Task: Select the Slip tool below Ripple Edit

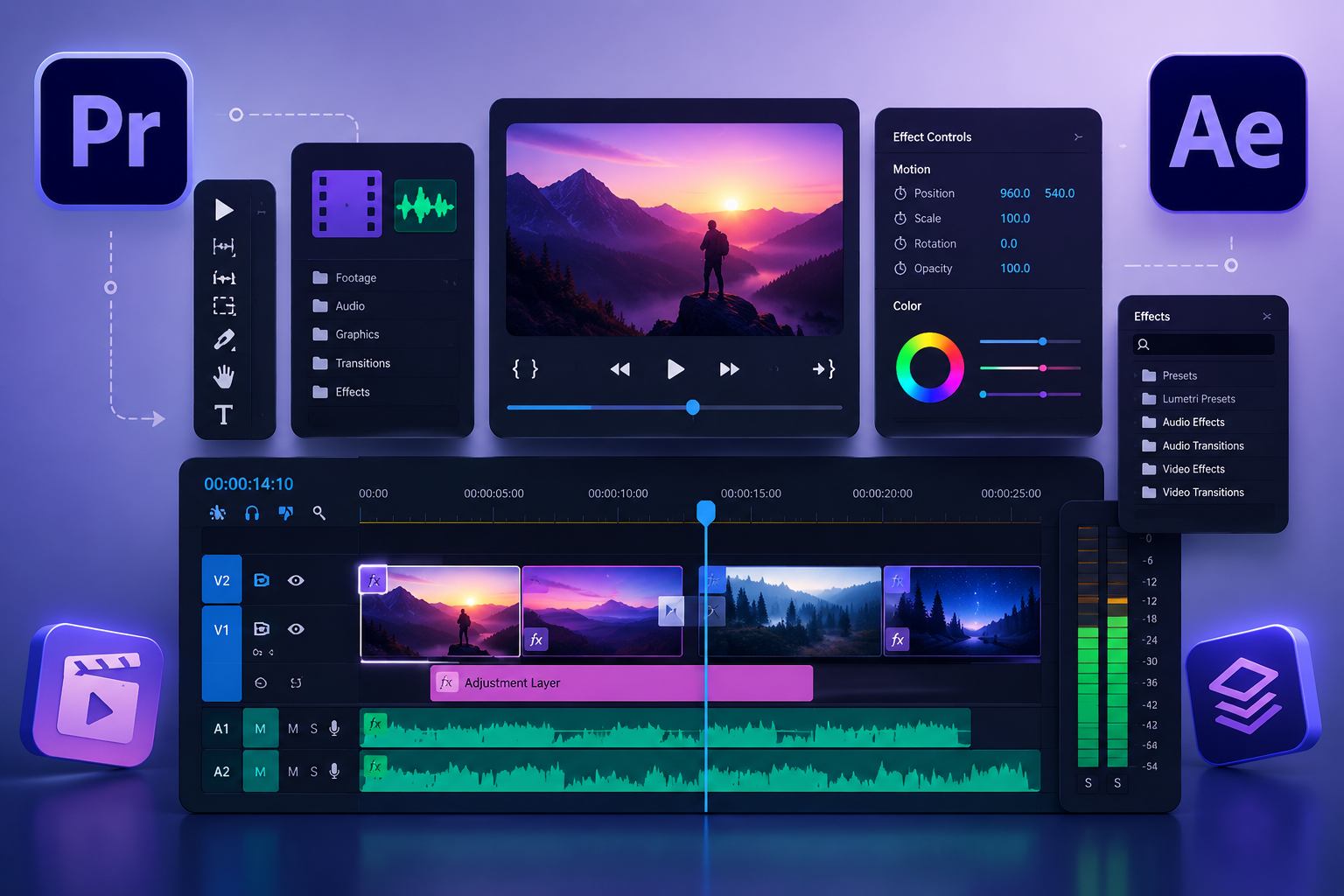Action: pos(224,277)
